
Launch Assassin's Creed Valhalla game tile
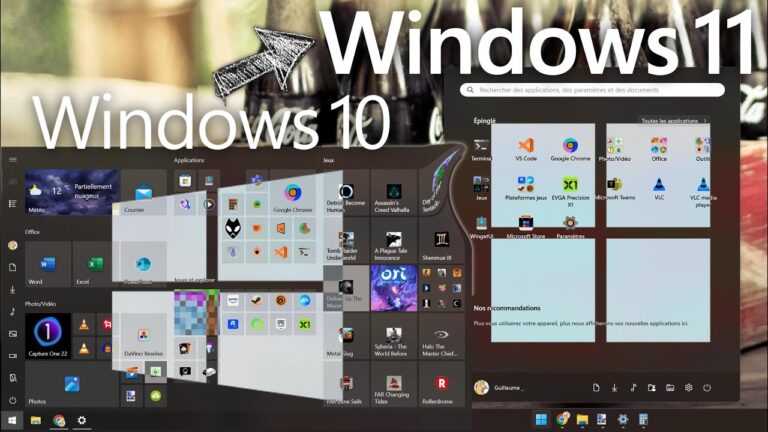[x=394, y=192]
